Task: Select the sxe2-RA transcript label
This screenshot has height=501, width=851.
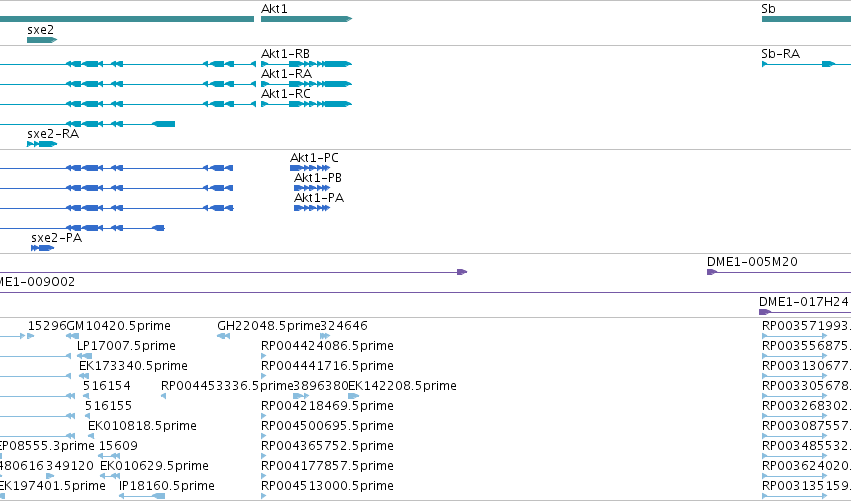Action: tap(53, 134)
